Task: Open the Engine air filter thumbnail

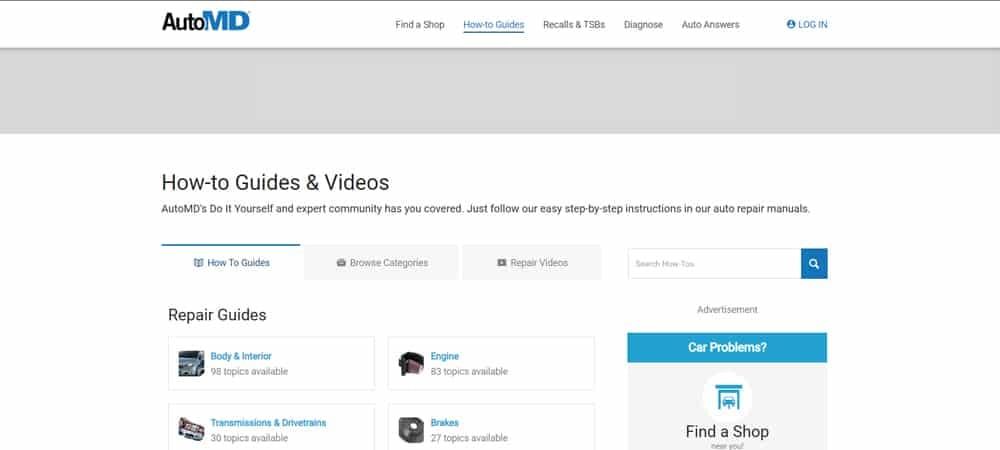Action: pyautogui.click(x=411, y=363)
